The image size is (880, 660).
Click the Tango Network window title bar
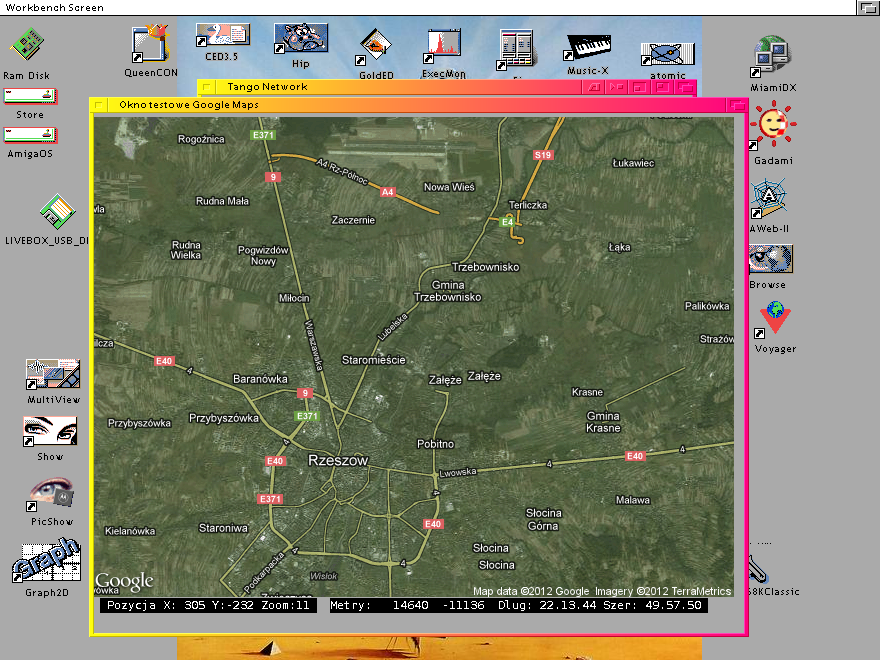click(398, 87)
